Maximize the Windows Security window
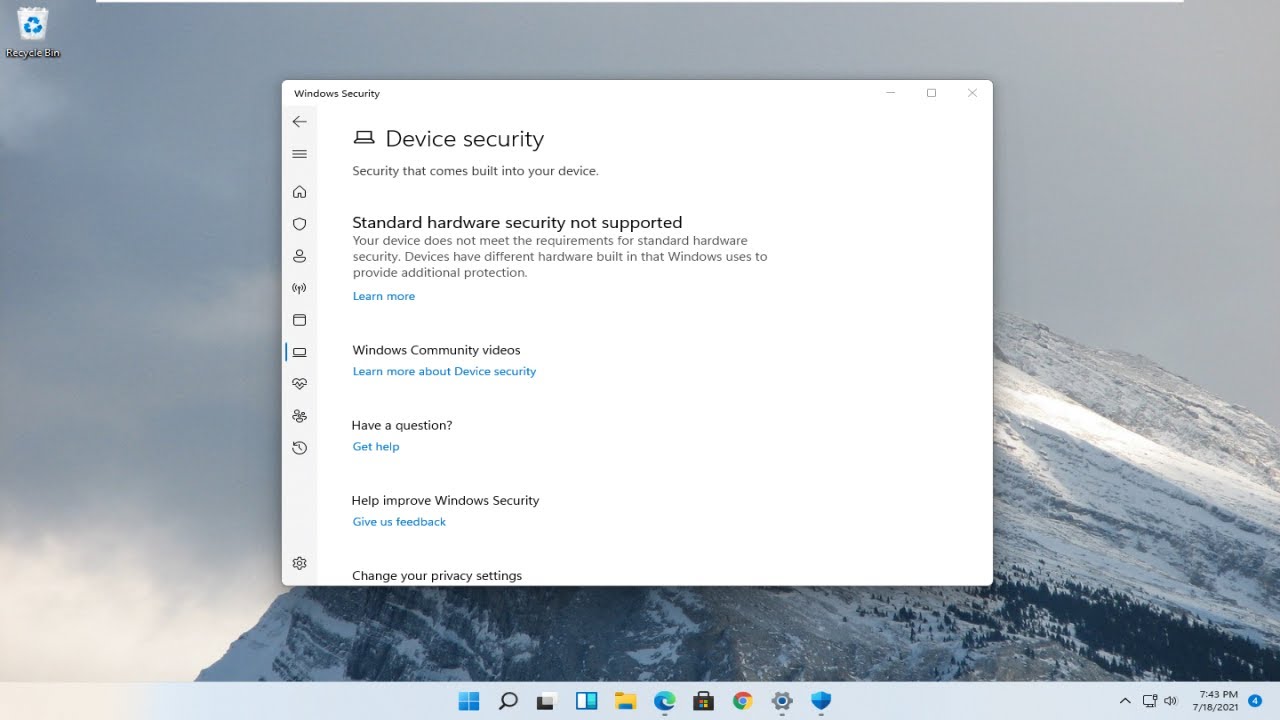This screenshot has height=720, width=1280. [x=931, y=93]
